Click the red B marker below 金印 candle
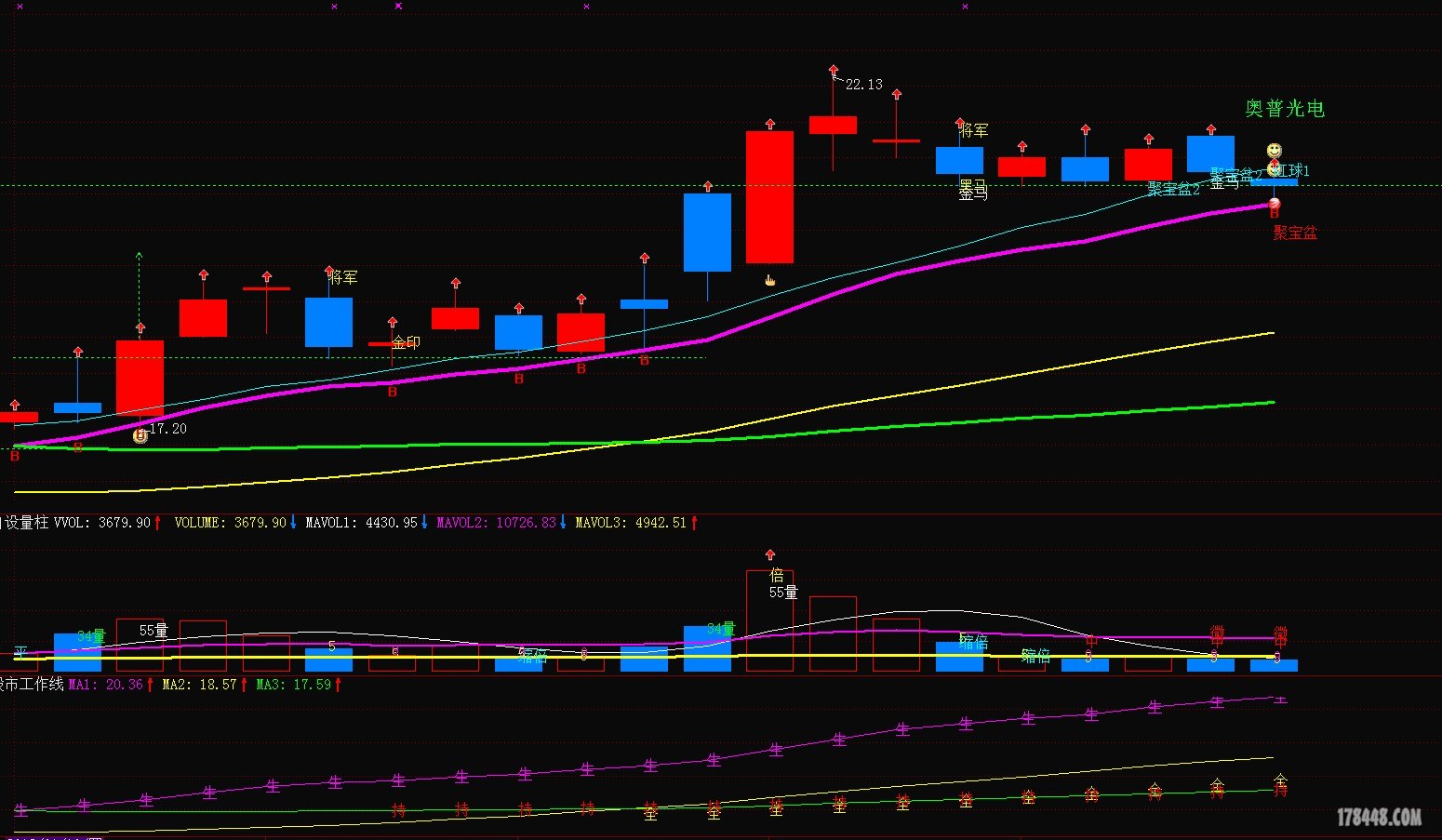This screenshot has height=840, width=1442. (x=393, y=392)
